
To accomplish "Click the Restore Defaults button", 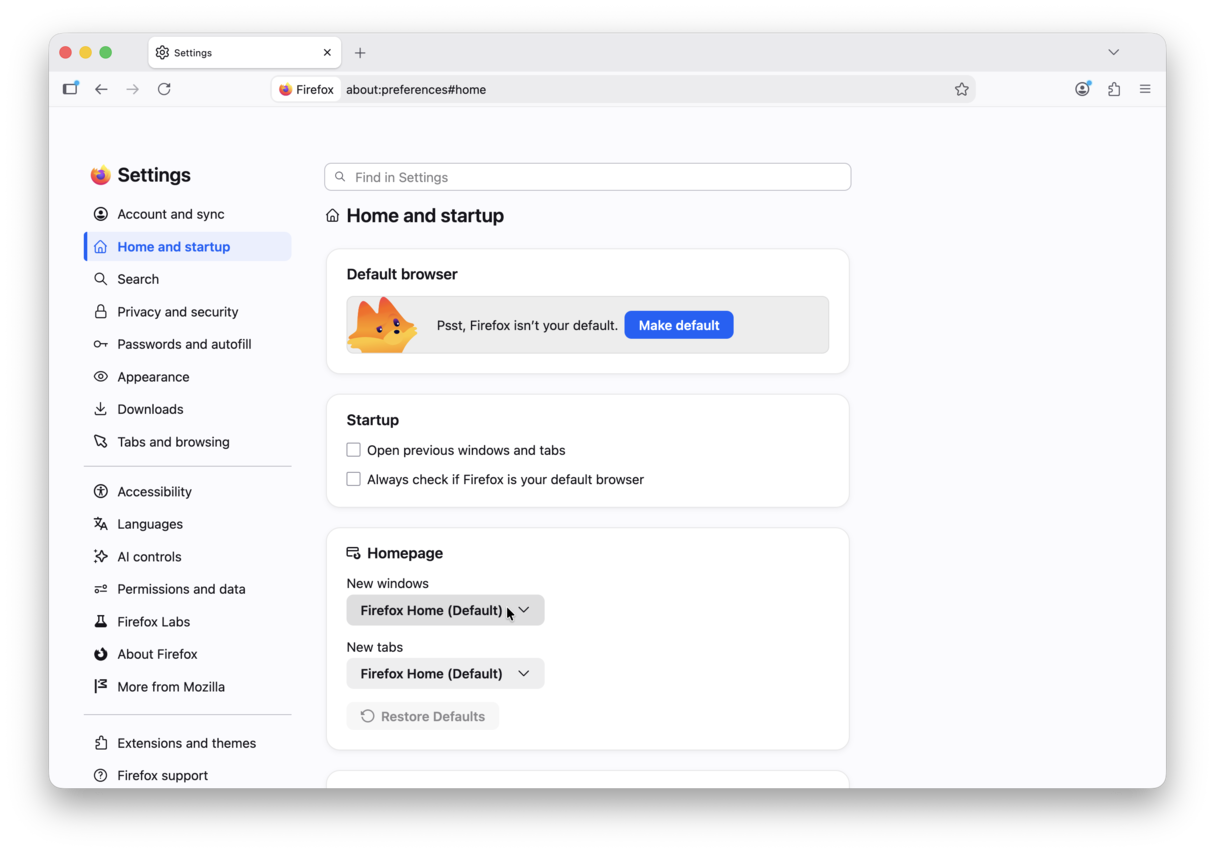I will (x=423, y=716).
